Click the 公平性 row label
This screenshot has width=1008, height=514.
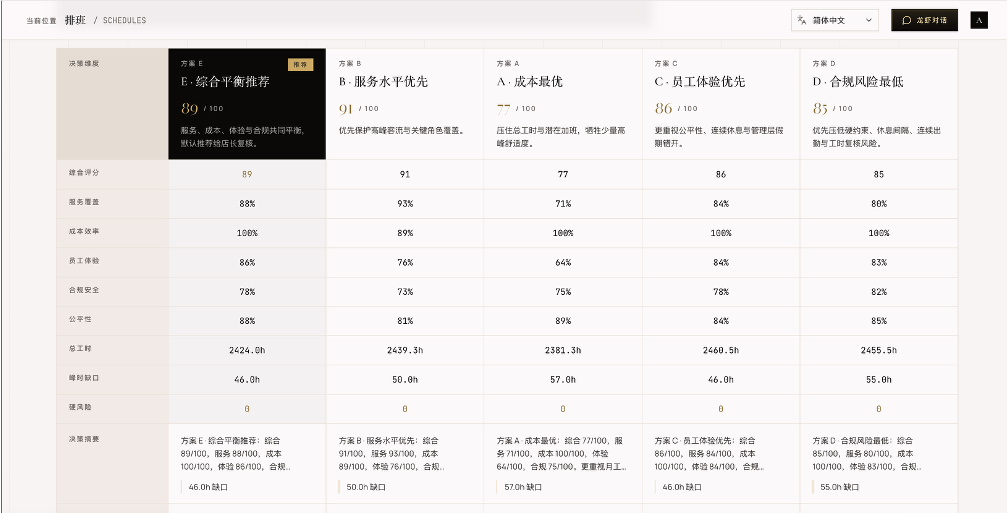[80, 319]
